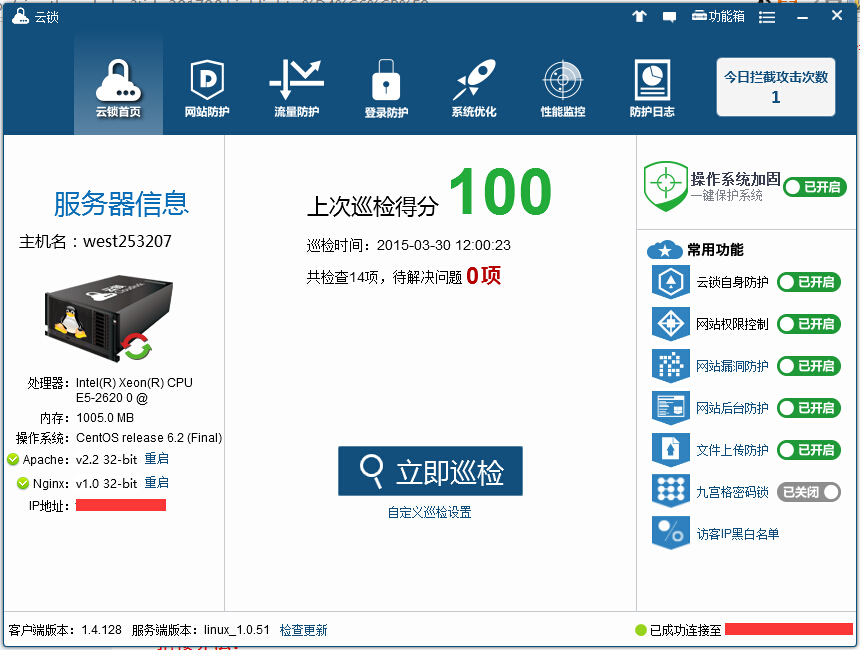860x650 pixels.
Task: Click the 立即巡检 inspect now button
Action: coord(430,471)
